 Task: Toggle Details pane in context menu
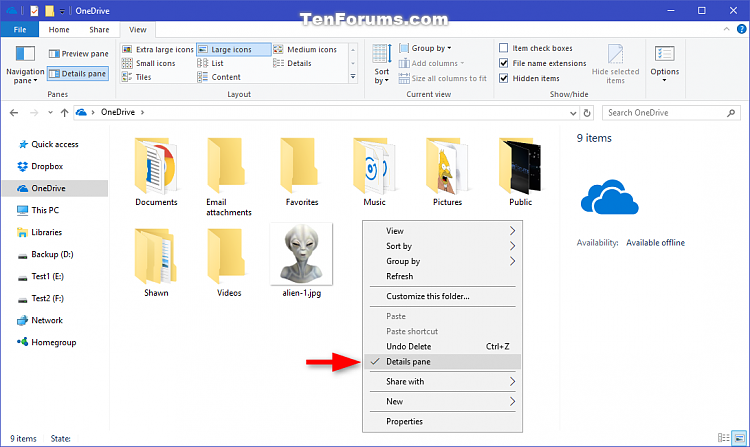442,362
